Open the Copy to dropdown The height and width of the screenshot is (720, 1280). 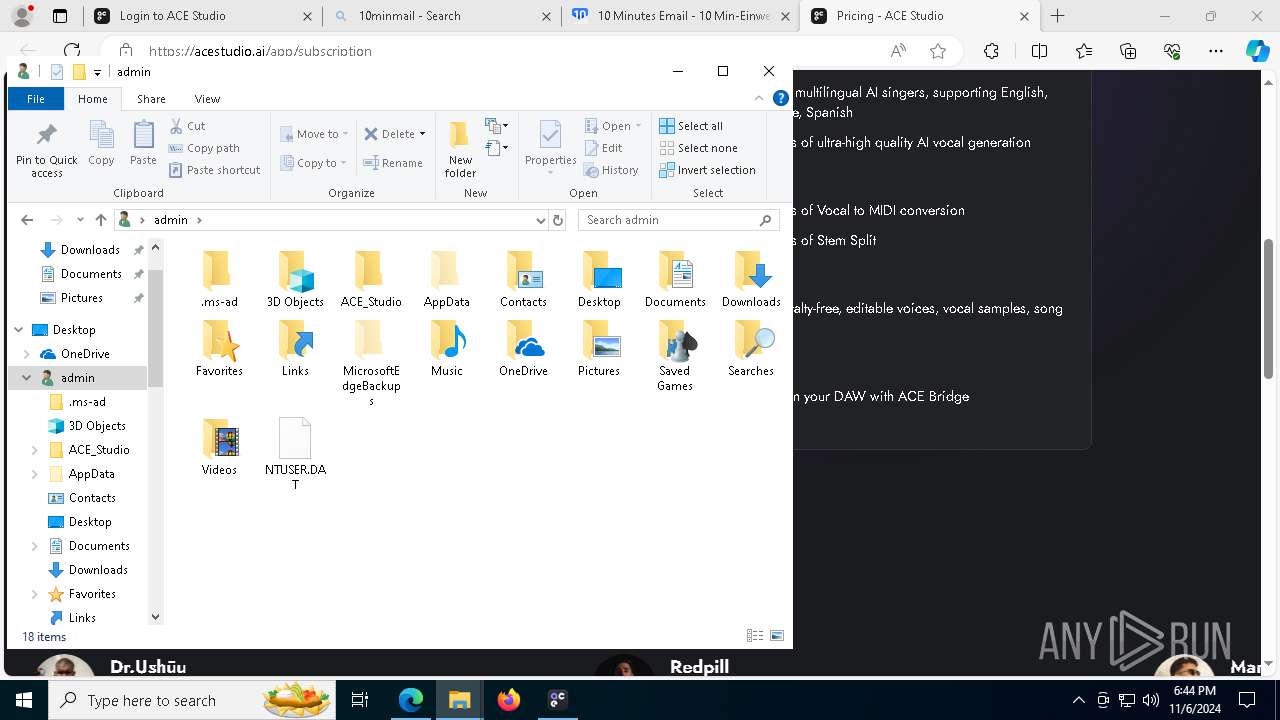(313, 163)
